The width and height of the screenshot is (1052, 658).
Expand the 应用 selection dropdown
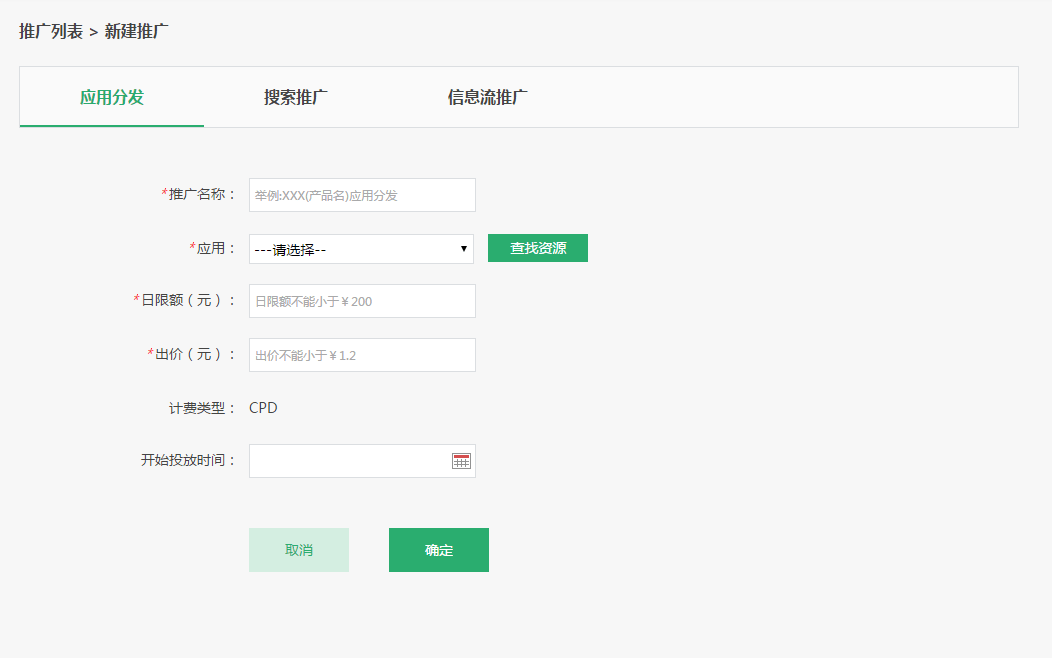pos(362,248)
